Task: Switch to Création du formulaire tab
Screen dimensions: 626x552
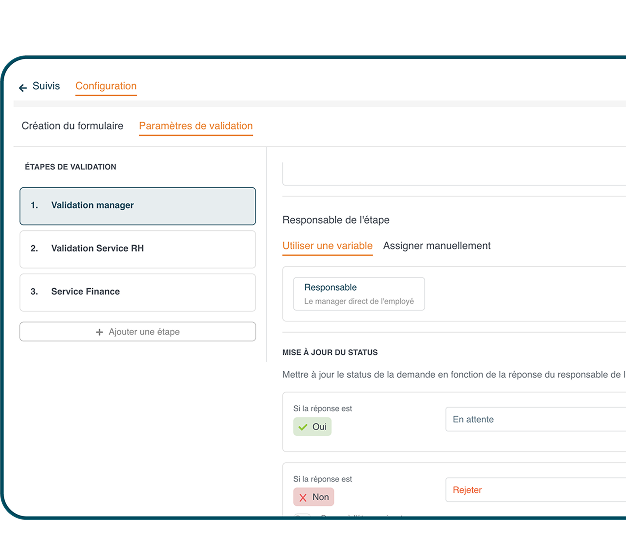Action: [72, 126]
